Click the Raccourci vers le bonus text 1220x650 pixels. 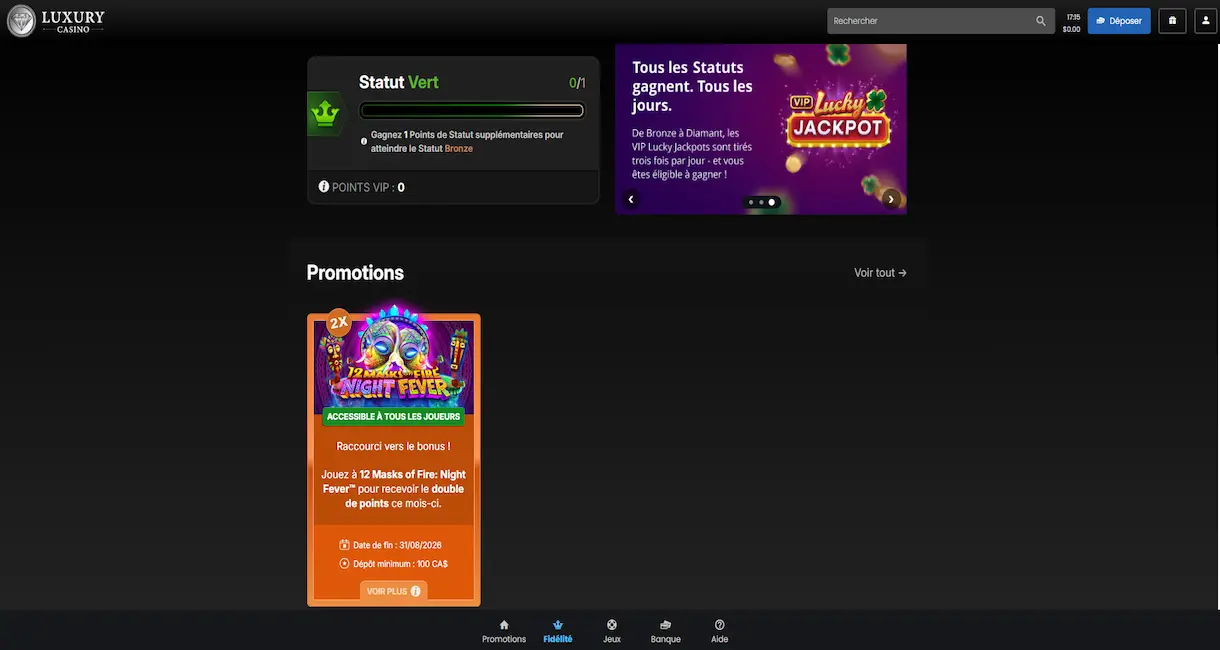[x=393, y=446]
